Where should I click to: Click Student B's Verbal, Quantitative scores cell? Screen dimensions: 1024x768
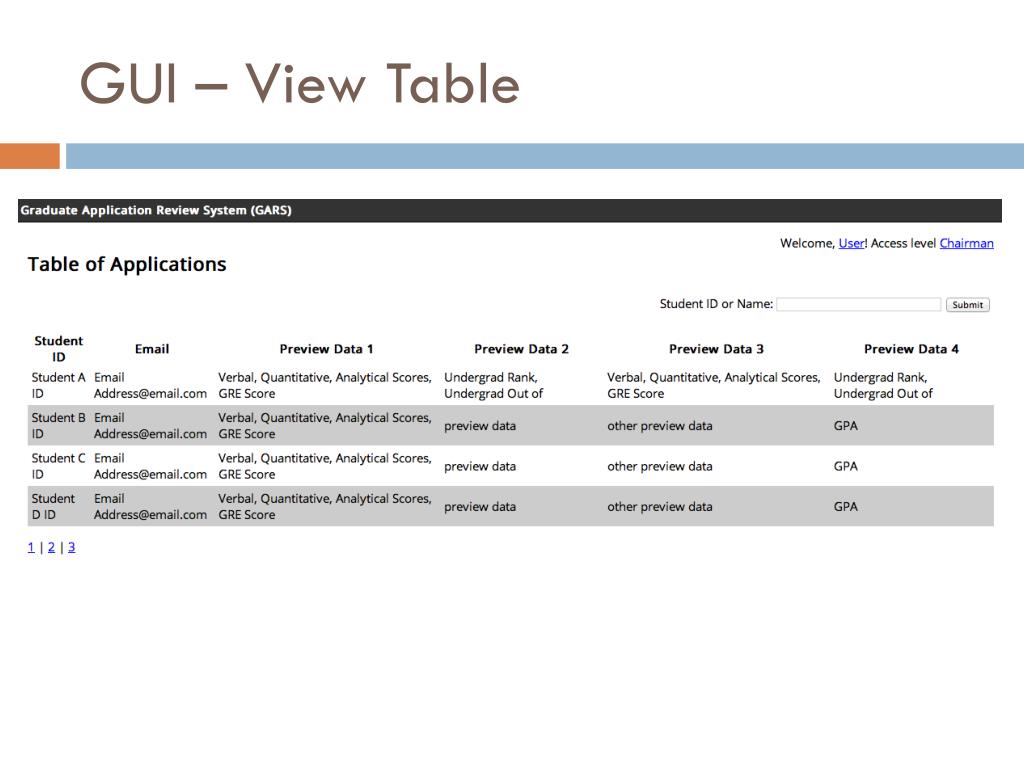[325, 426]
